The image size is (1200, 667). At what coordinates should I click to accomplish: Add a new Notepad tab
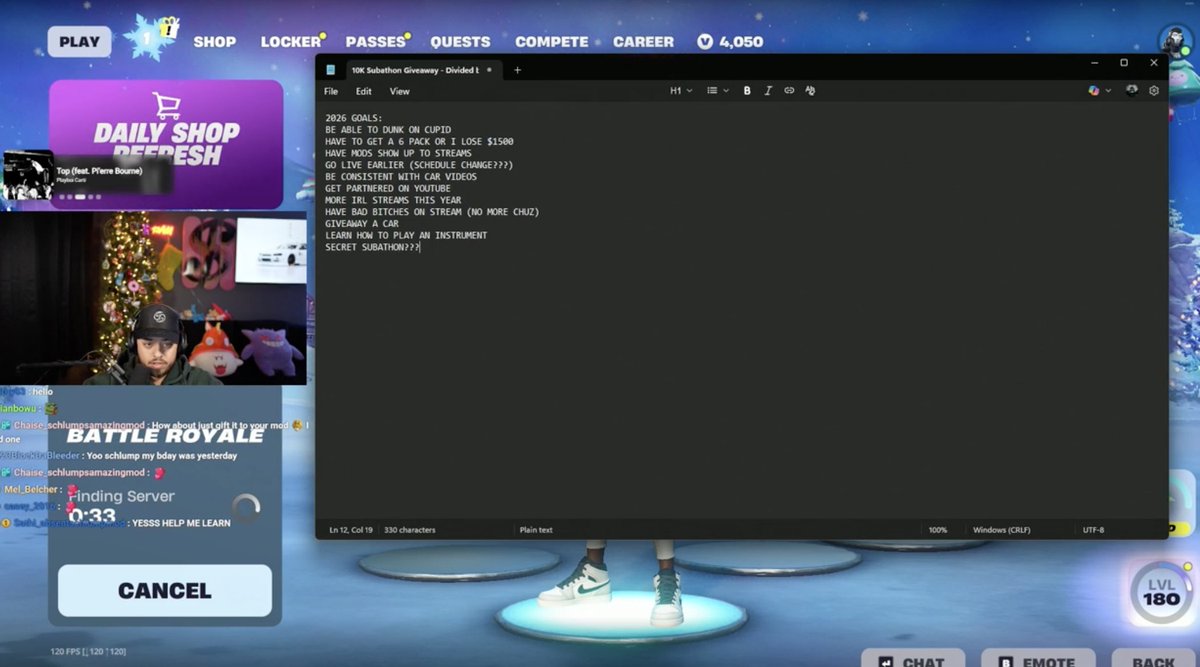(x=517, y=70)
